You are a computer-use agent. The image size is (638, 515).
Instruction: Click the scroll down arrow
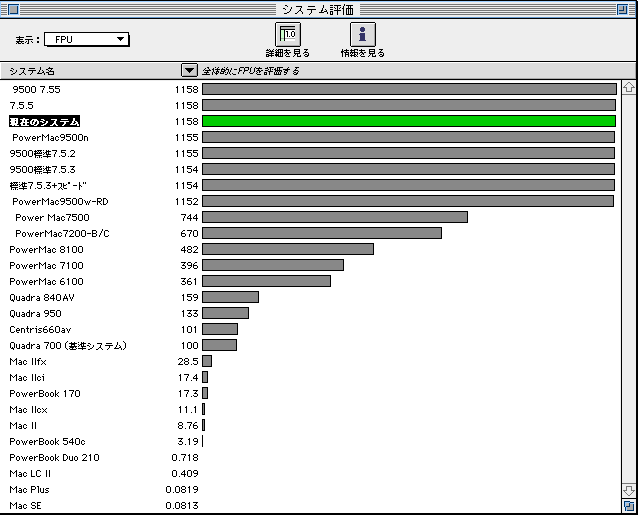629,490
